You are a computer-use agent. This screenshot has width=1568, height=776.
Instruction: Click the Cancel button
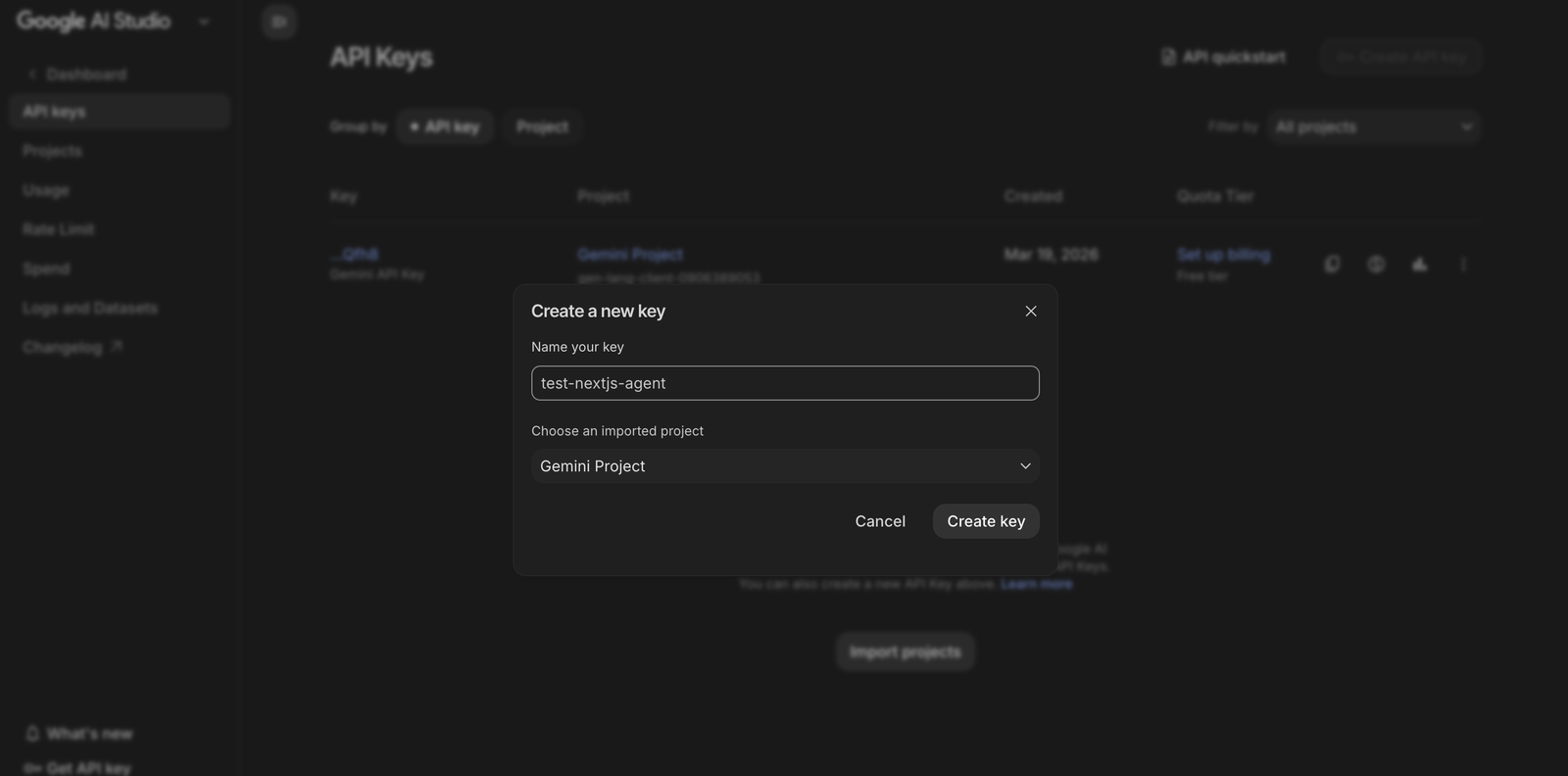click(x=880, y=521)
